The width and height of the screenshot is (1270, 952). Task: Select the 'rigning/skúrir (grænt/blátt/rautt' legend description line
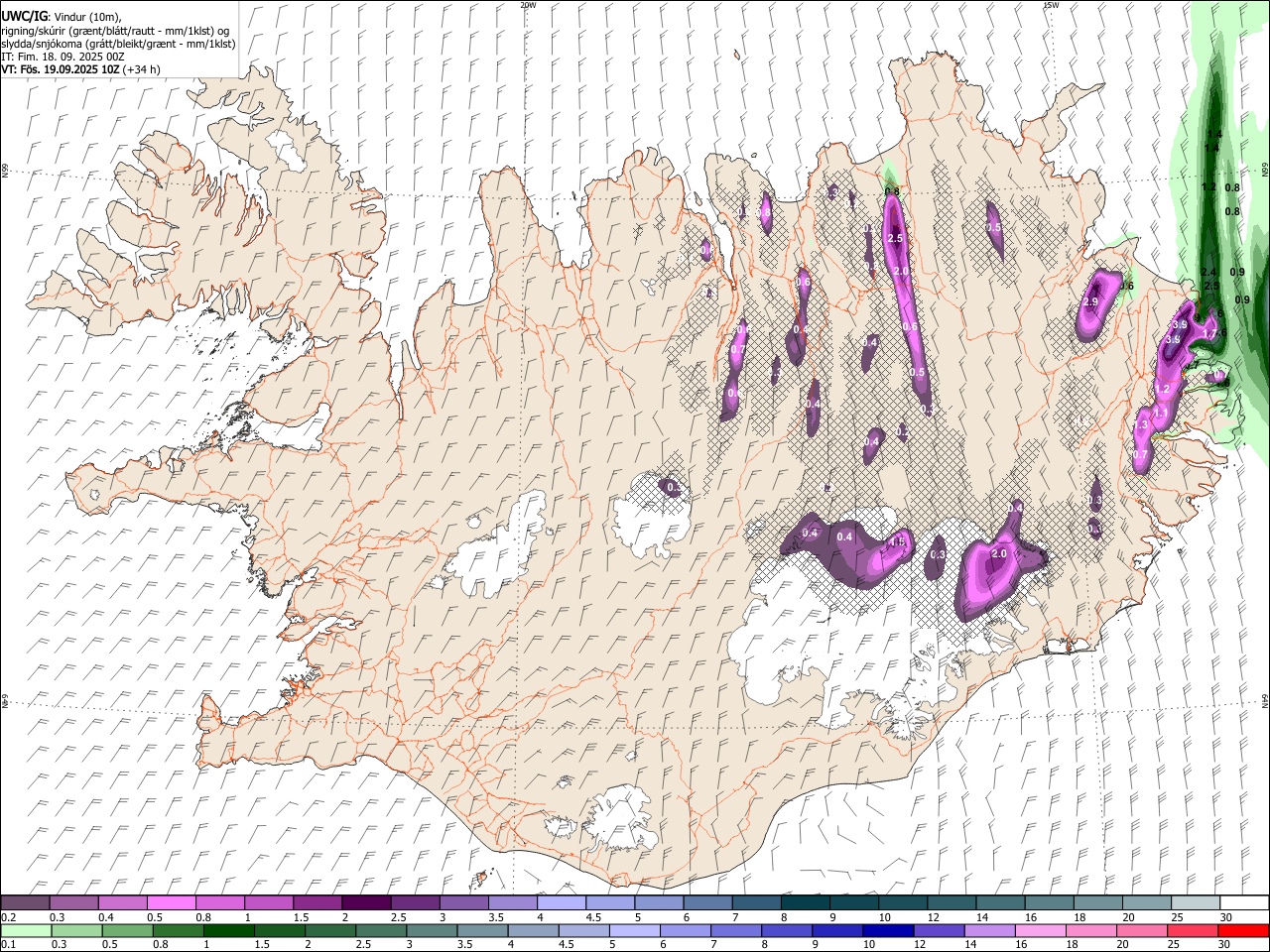click(x=115, y=31)
